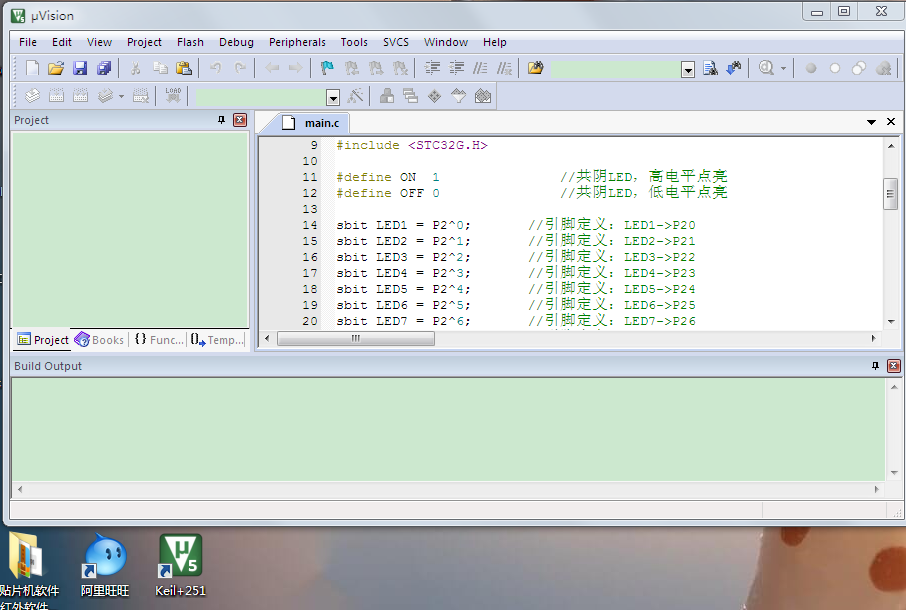Click the Translate file icon in build toolbar
Image resolution: width=906 pixels, height=610 pixels.
(32, 96)
